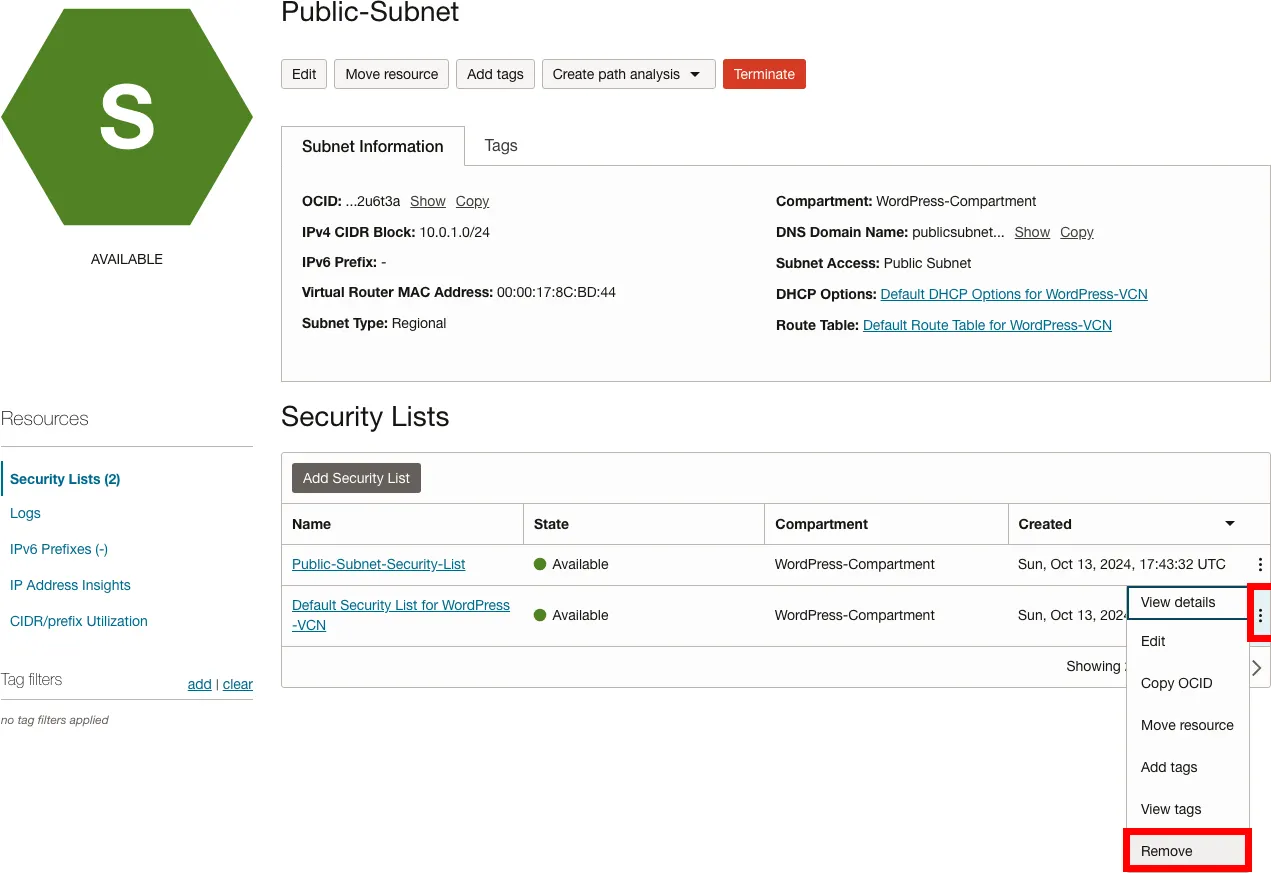Select Copy OCID menu entry
The image size is (1271, 873).
pos(1176,683)
